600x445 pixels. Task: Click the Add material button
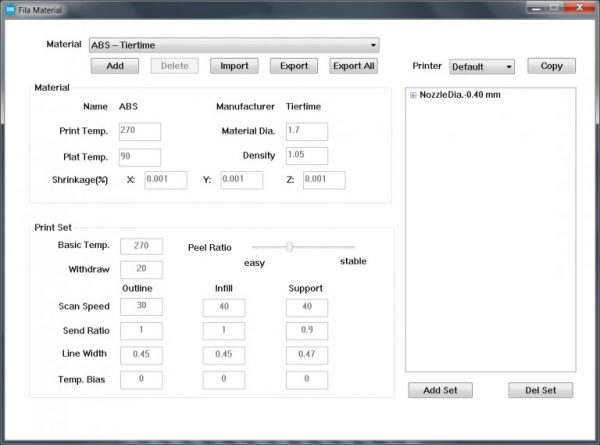tap(115, 66)
